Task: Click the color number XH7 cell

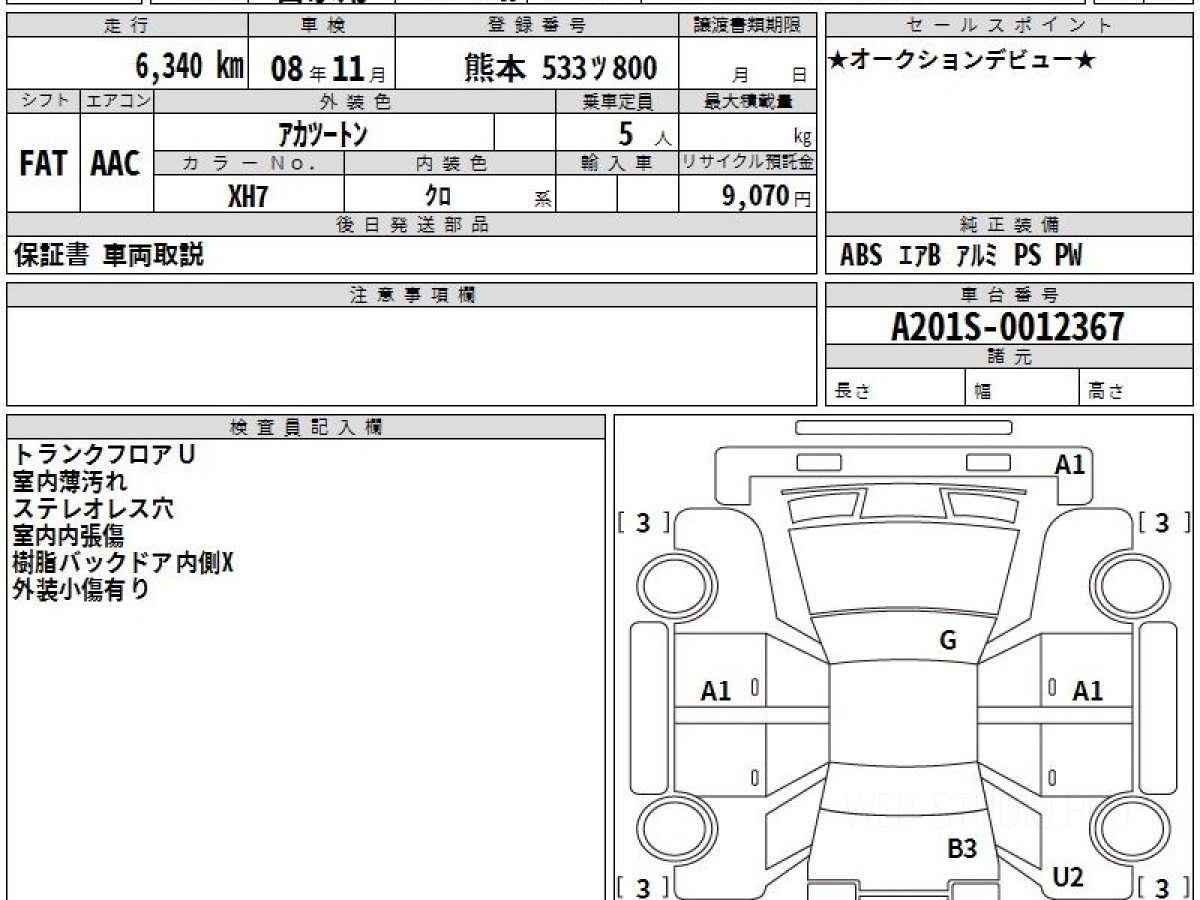Action: pyautogui.click(x=248, y=196)
